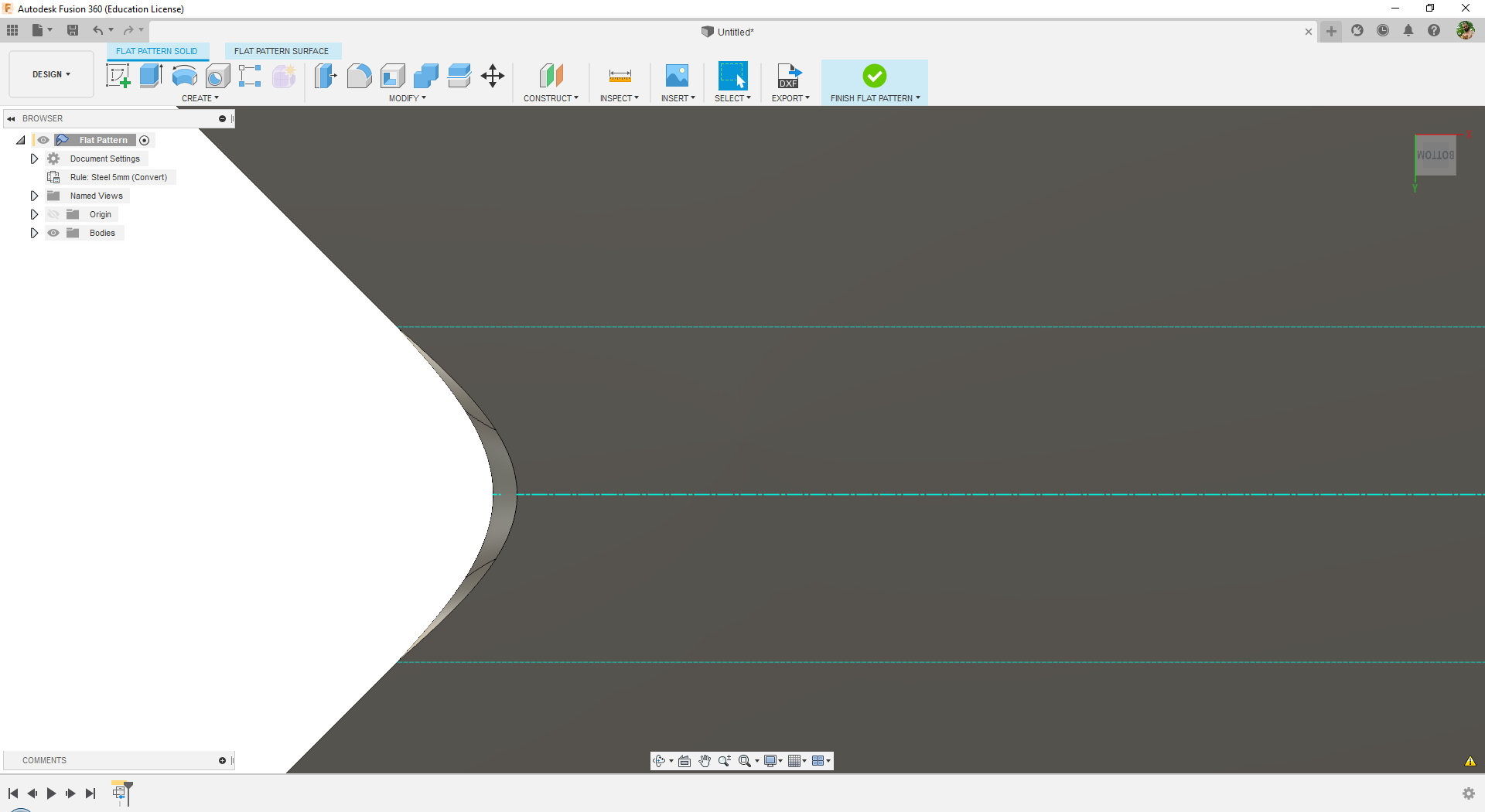Expand the Bodies folder
The height and width of the screenshot is (812, 1485).
click(x=34, y=233)
